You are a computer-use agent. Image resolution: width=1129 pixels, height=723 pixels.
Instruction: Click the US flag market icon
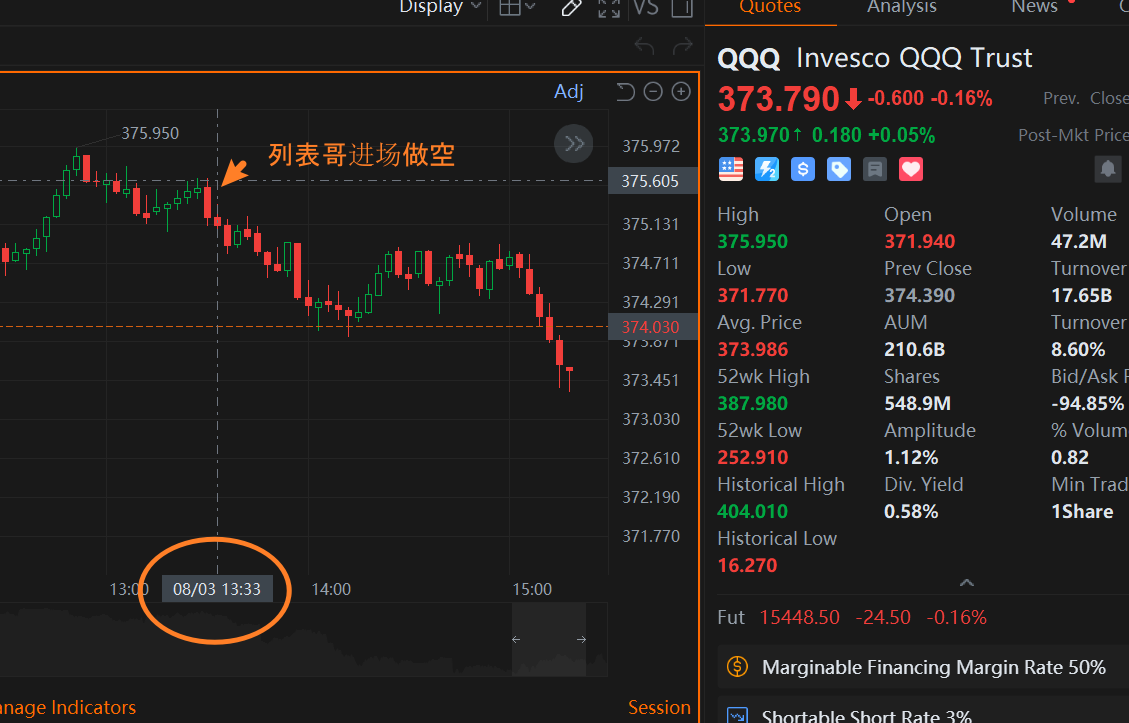tap(731, 169)
